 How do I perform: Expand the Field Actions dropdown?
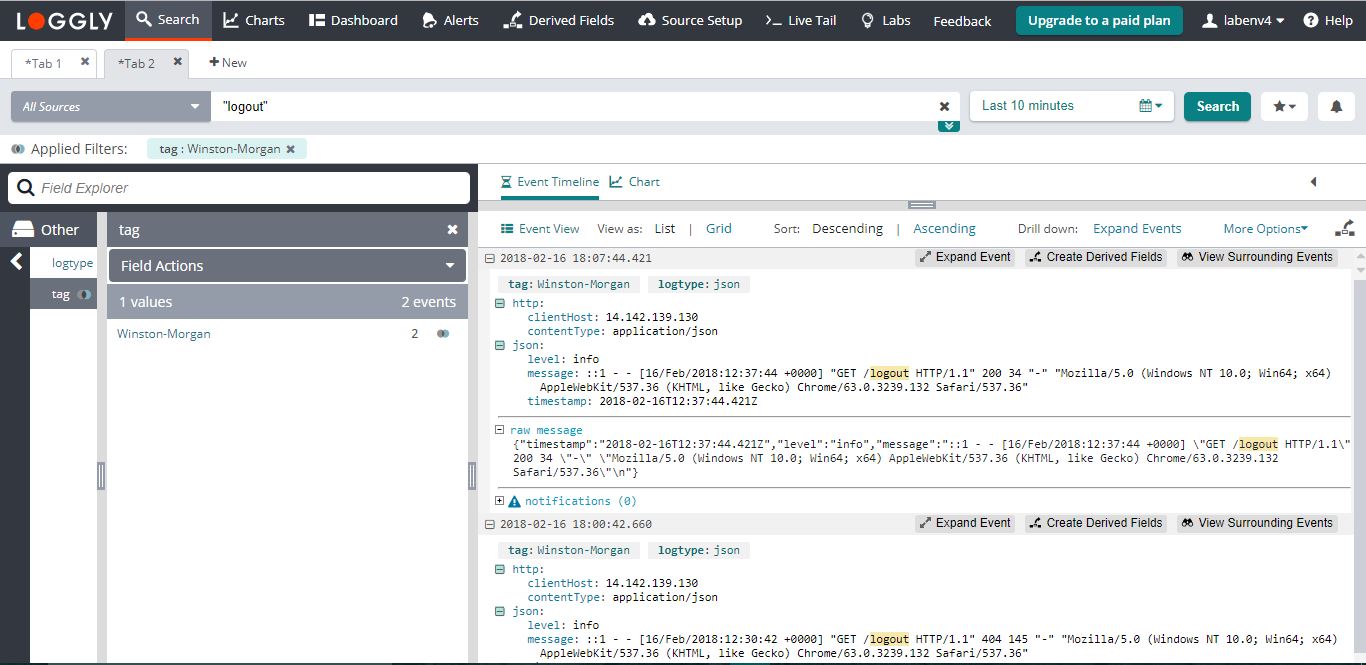[x=287, y=266]
